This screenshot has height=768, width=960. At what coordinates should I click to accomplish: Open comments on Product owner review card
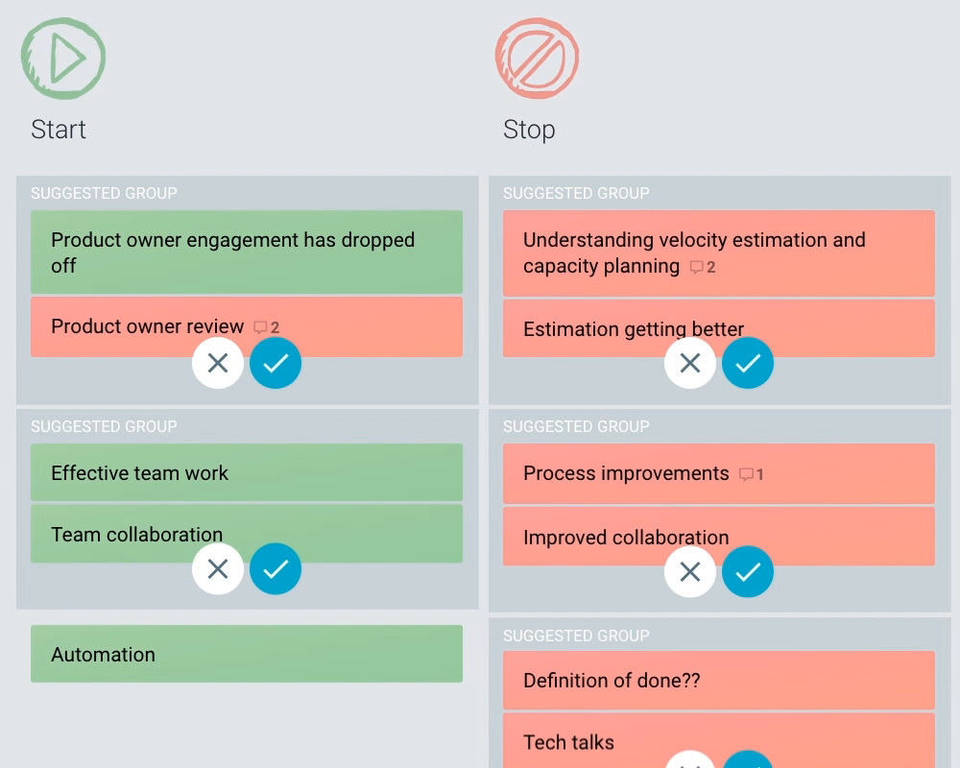point(266,327)
